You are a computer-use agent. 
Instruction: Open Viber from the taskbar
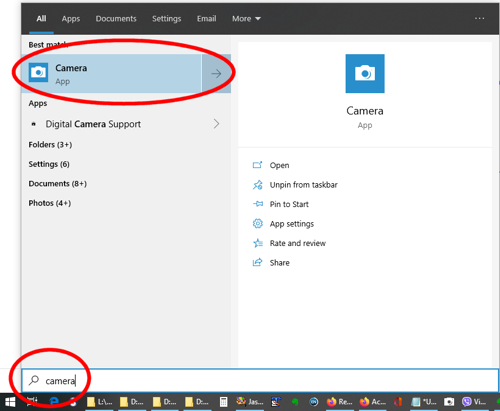[x=474, y=402]
